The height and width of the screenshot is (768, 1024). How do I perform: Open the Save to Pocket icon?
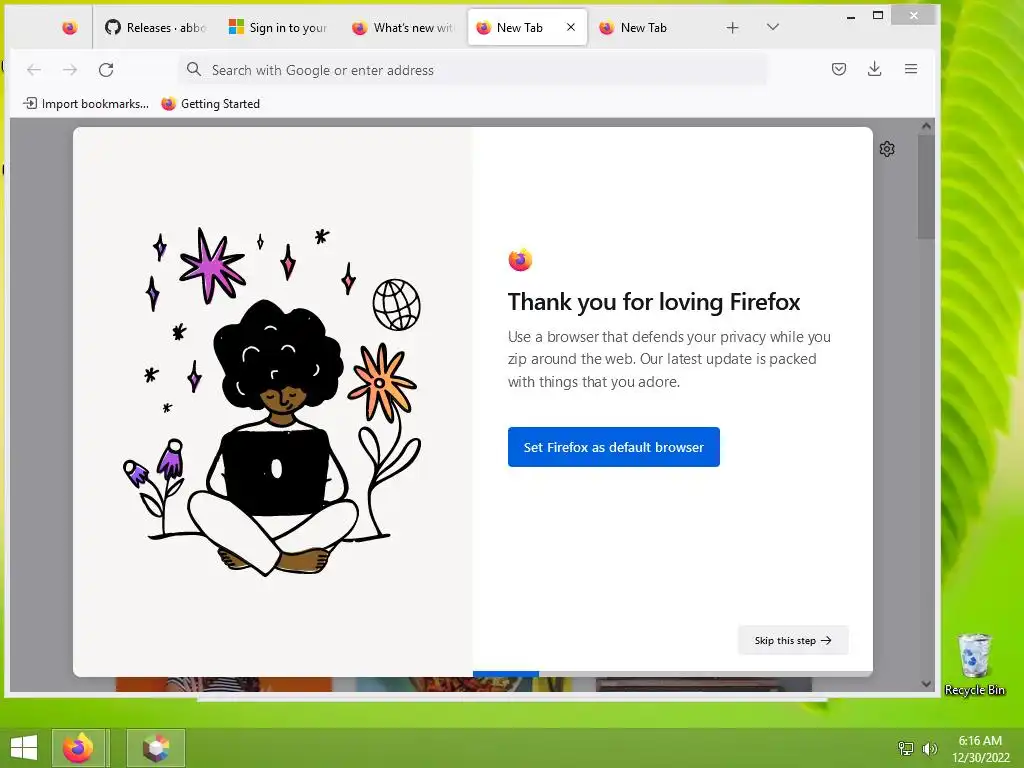[x=839, y=69]
